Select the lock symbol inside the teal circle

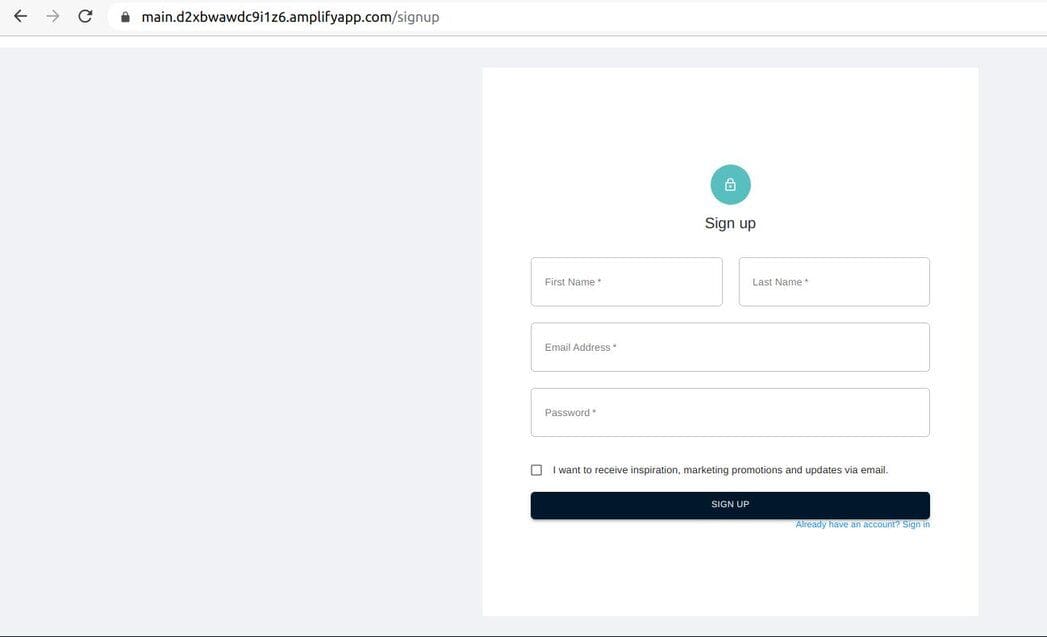pyautogui.click(x=729, y=184)
